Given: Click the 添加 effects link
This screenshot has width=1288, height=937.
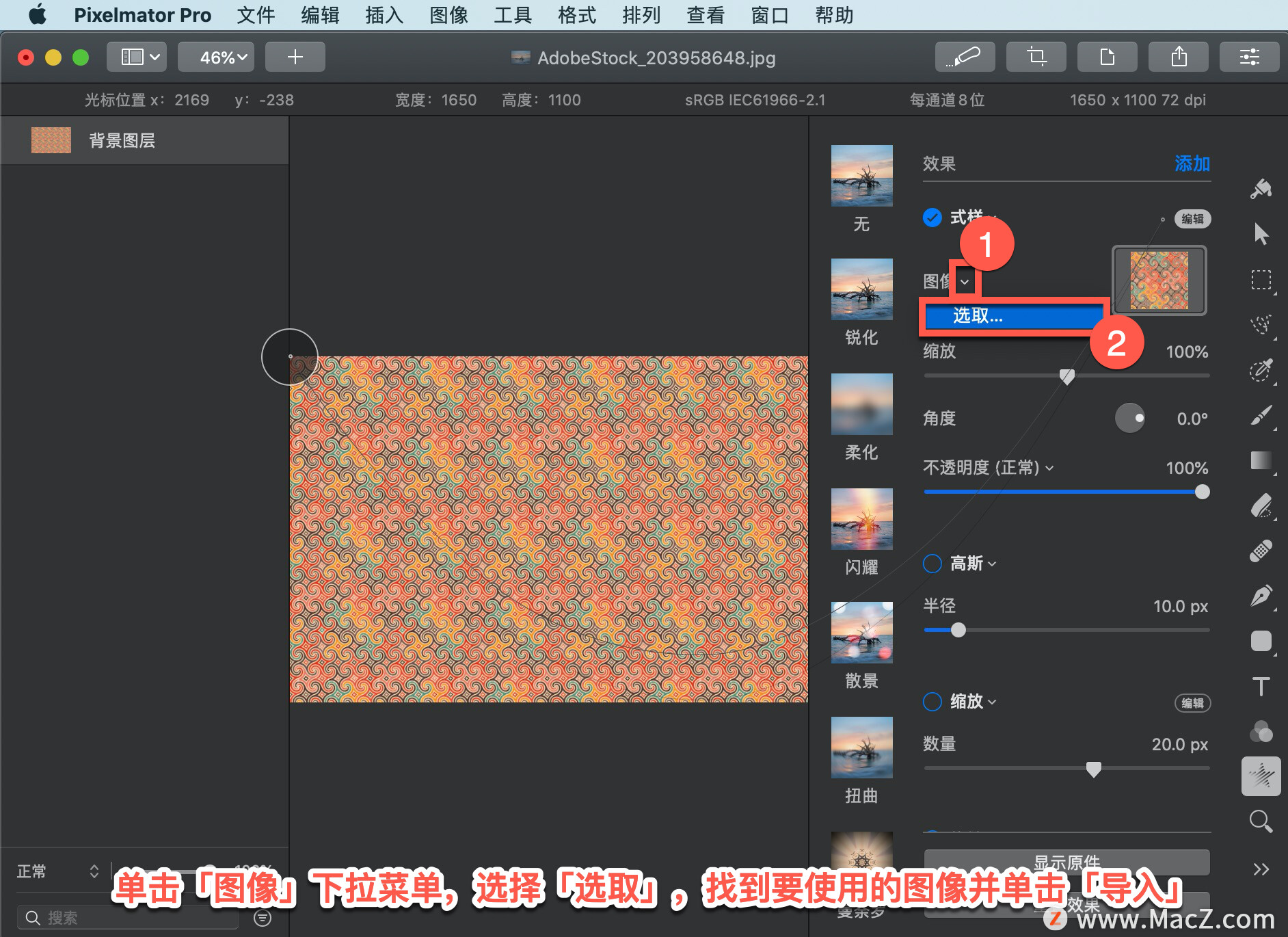Looking at the screenshot, I should coord(1192,163).
